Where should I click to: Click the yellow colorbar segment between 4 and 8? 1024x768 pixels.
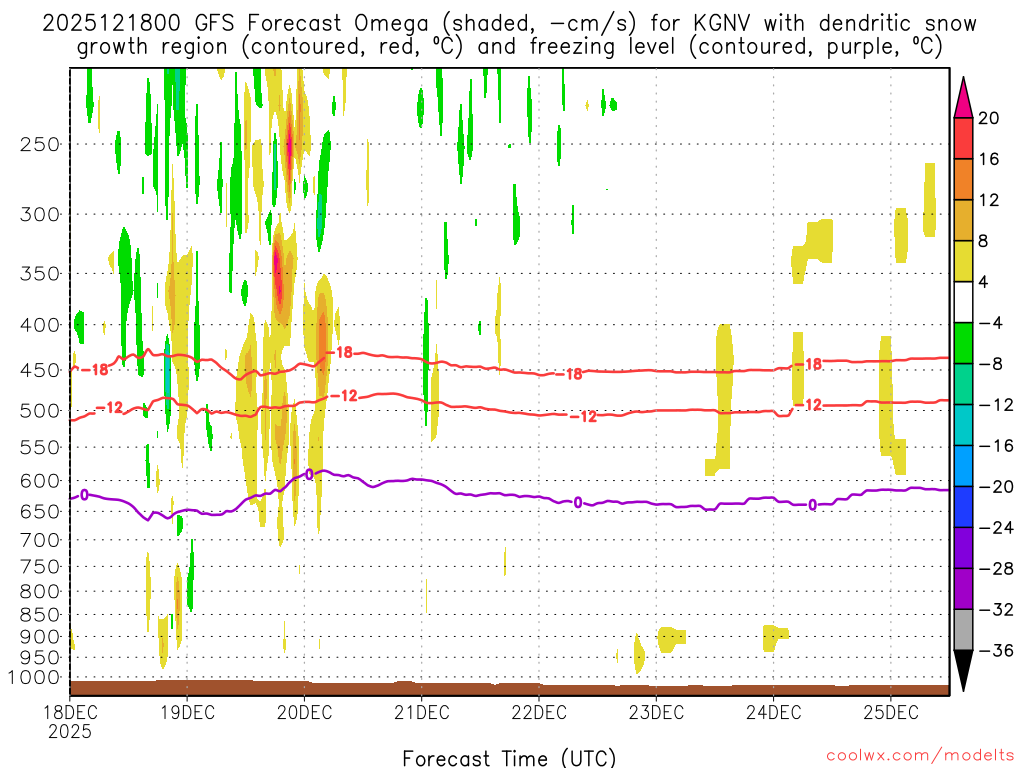[963, 261]
